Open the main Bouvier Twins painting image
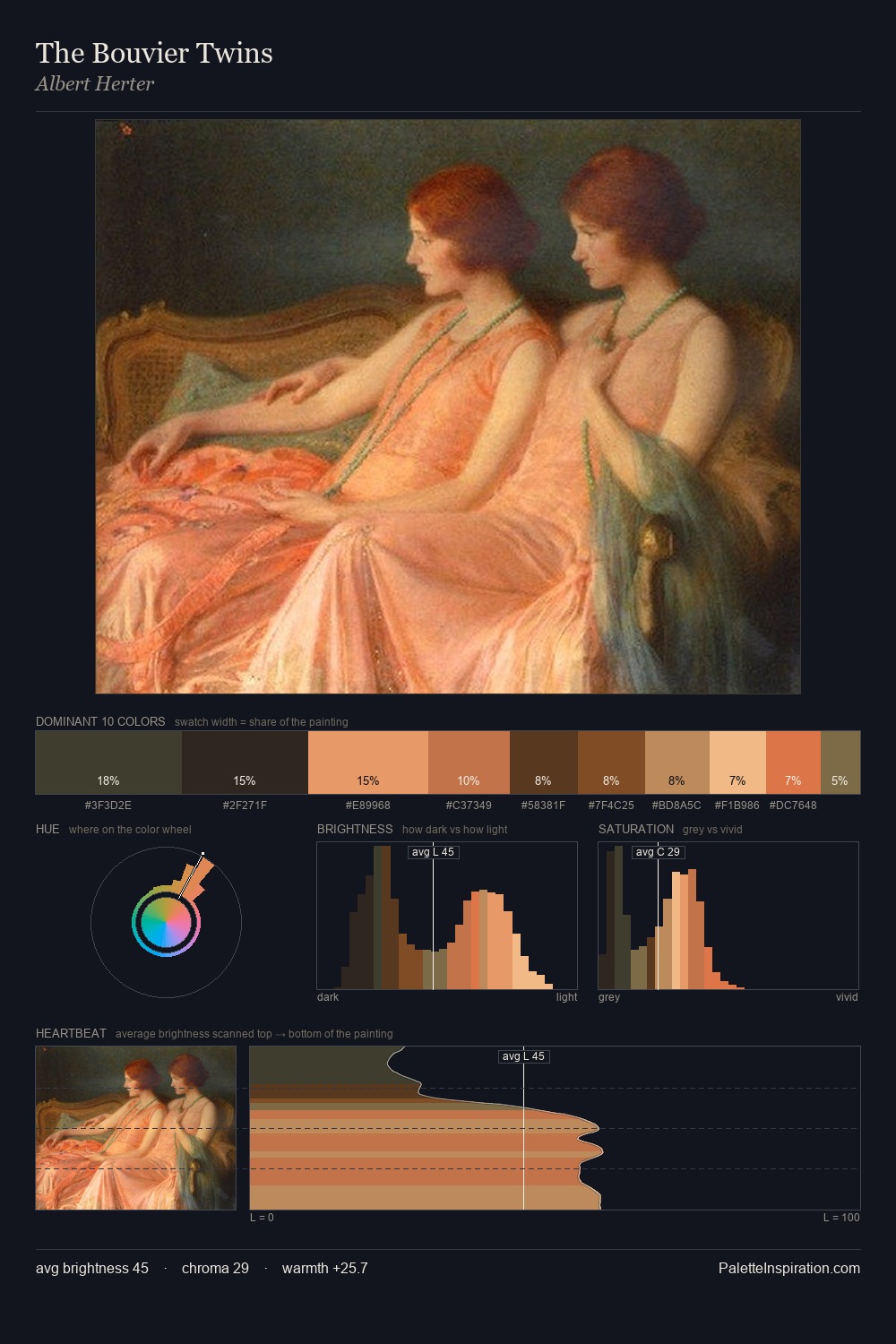This screenshot has height=1344, width=896. pyautogui.click(x=448, y=407)
